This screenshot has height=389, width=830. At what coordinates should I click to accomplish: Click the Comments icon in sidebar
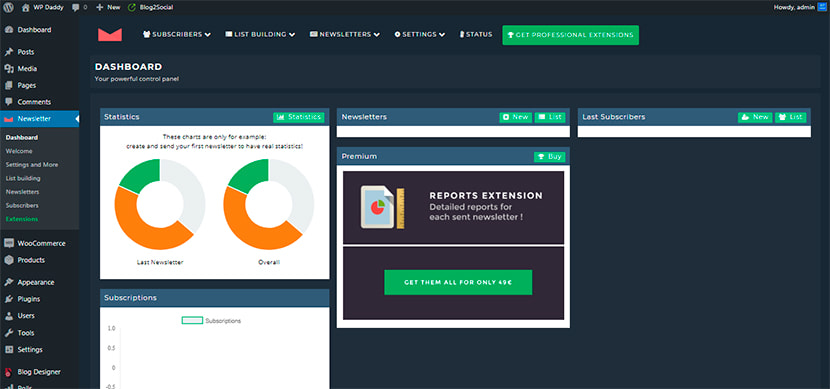click(x=8, y=102)
